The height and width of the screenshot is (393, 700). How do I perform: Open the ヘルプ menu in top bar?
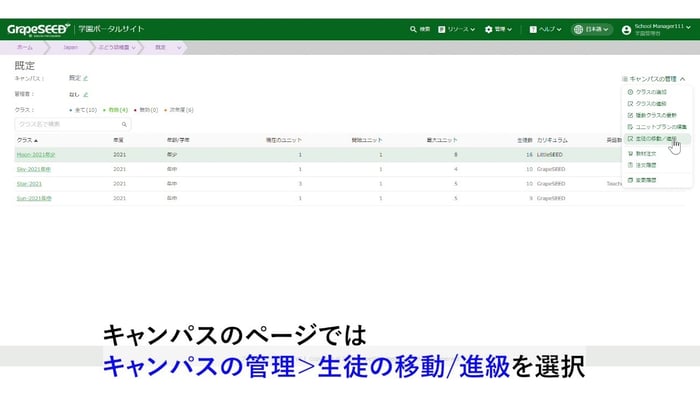(x=545, y=29)
